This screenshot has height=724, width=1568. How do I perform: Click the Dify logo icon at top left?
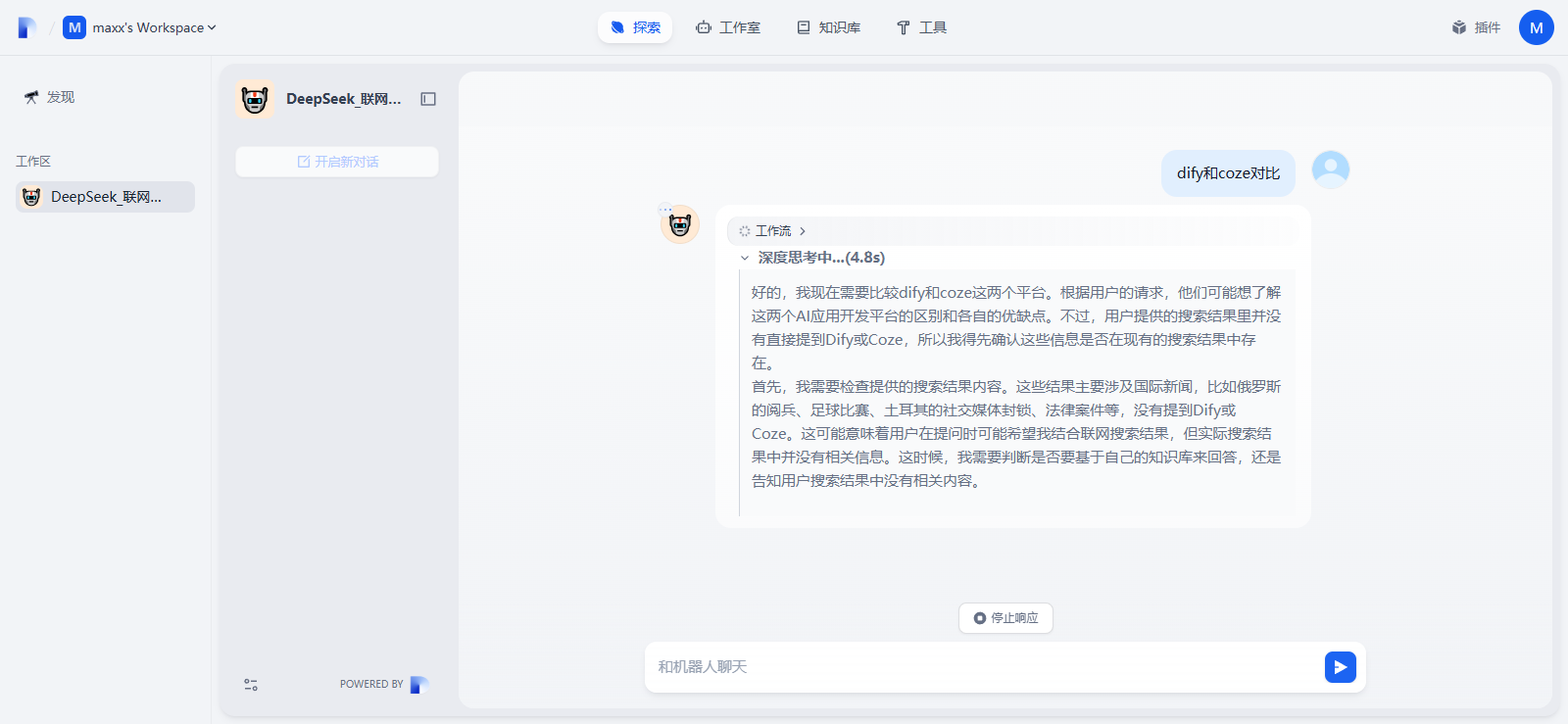27,27
